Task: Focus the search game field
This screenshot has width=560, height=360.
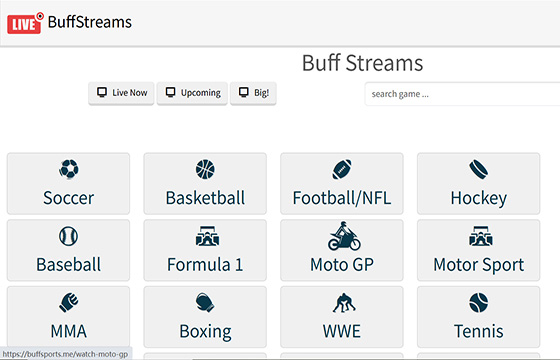Action: pos(462,94)
